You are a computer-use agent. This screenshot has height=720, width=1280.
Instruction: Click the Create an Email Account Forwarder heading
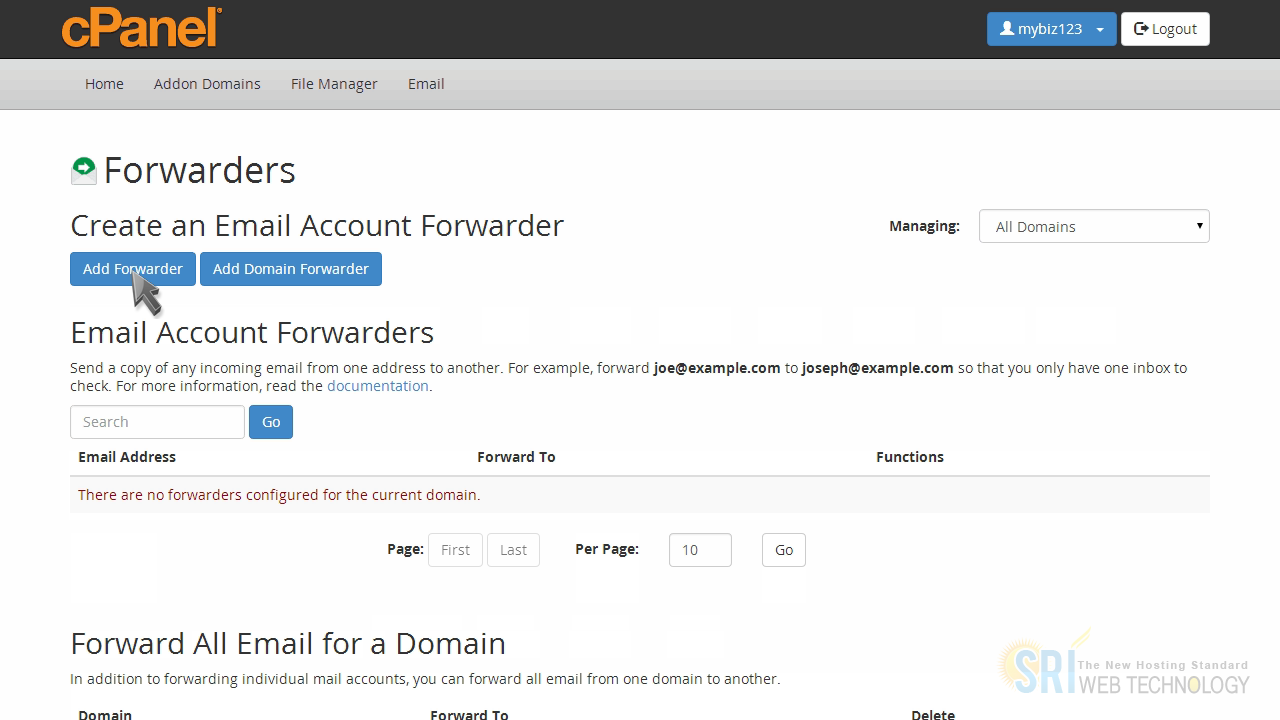pyautogui.click(x=317, y=225)
